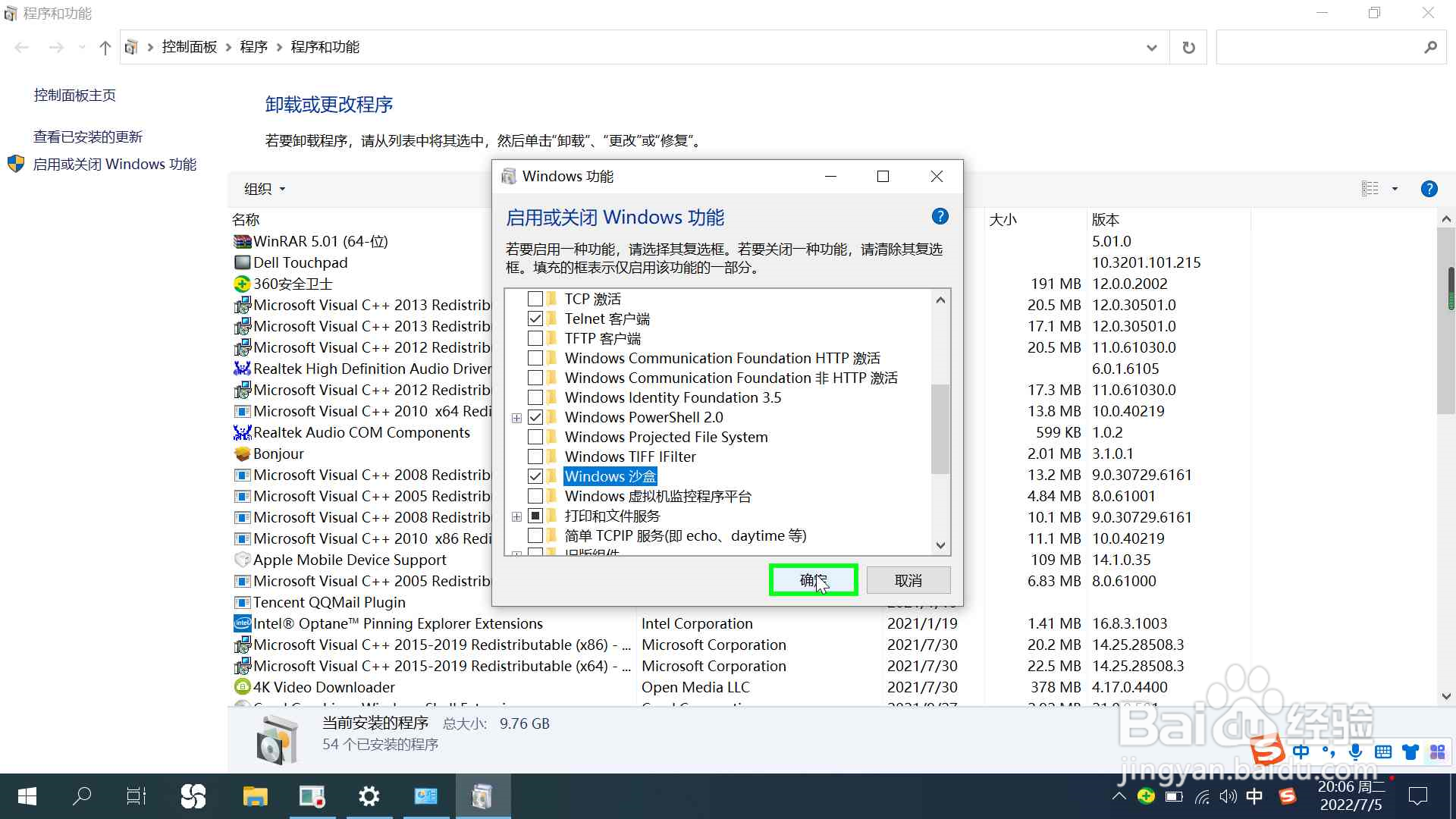Screen dimensions: 1456x819
Task: Click the volume icon in system tray
Action: (1228, 796)
